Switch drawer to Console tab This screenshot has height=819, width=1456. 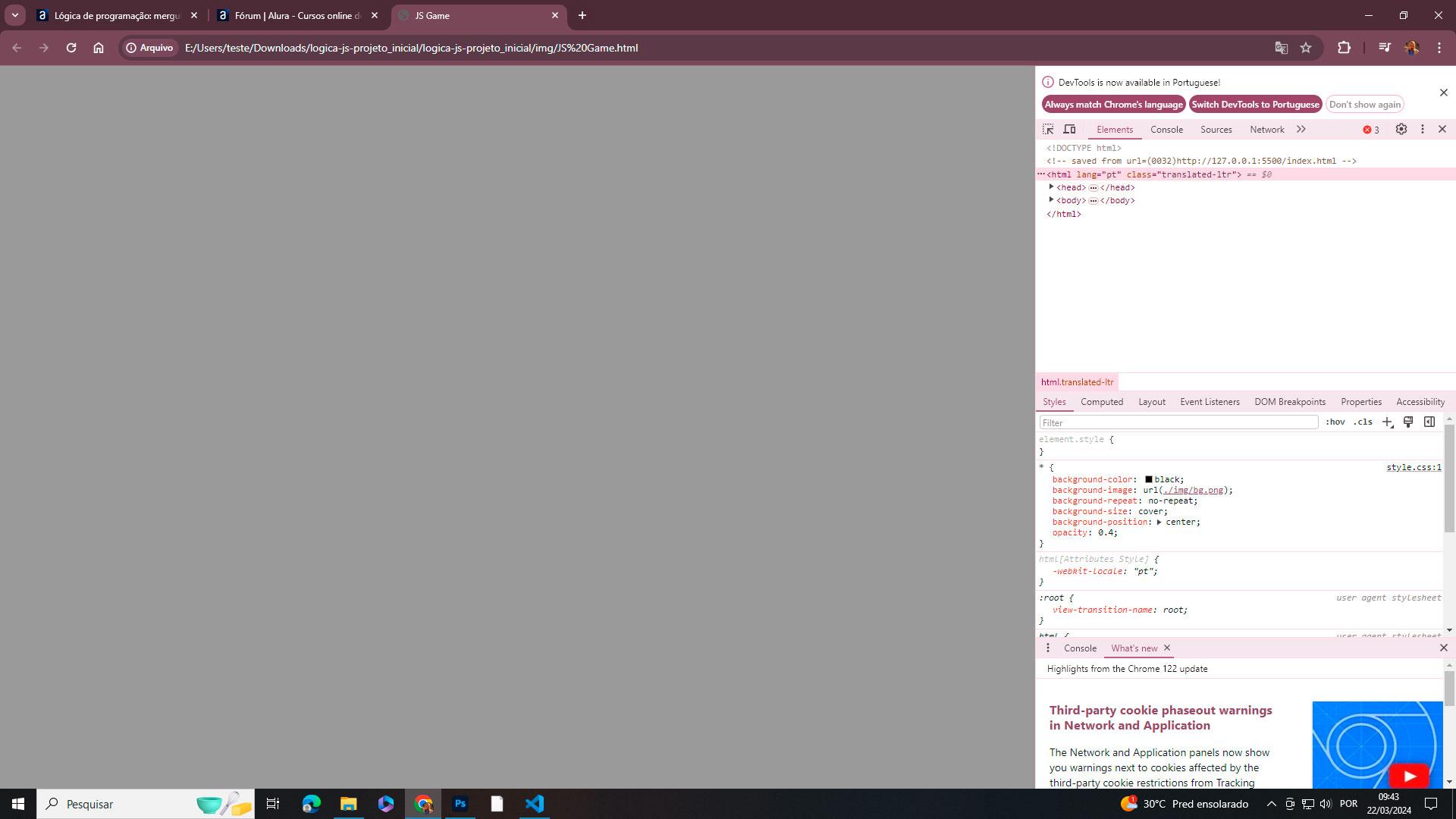tap(1080, 648)
